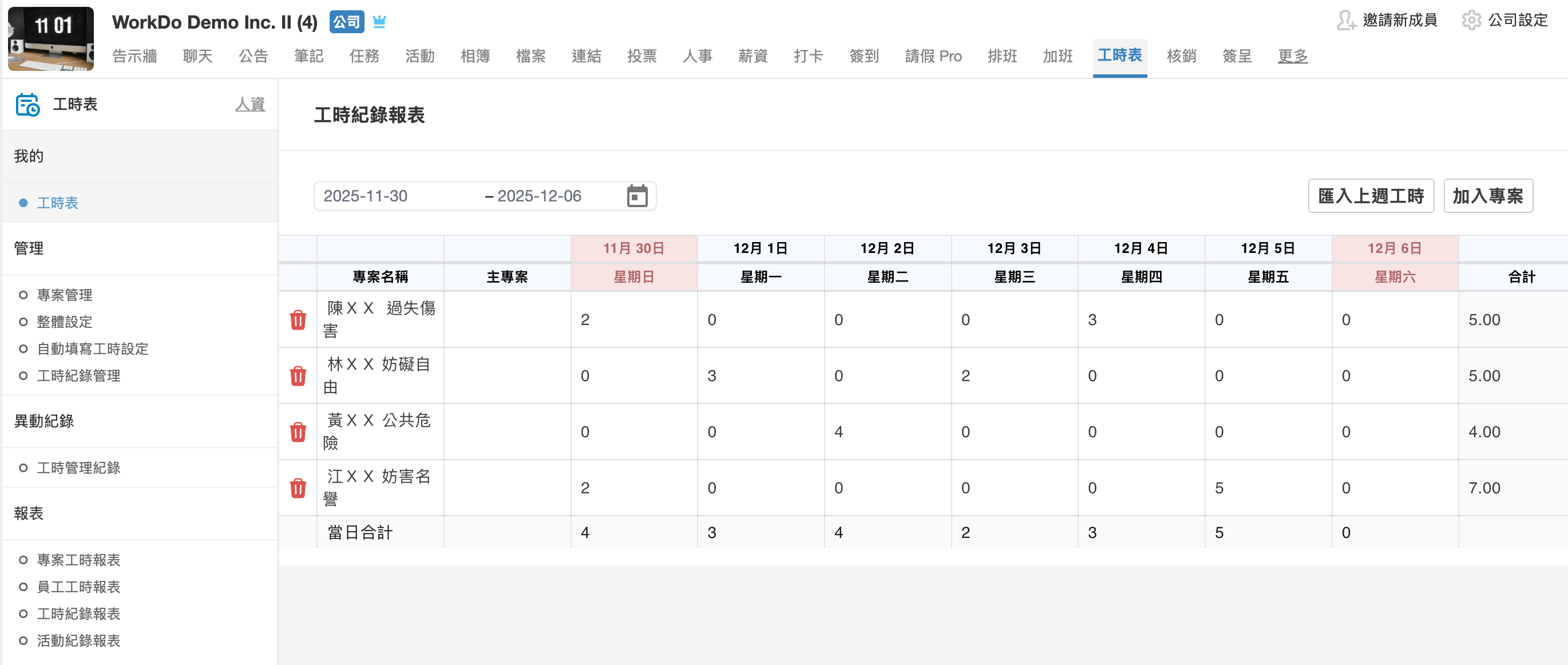Click the company logo thumbnail
This screenshot has width=1568, height=665.
point(50,38)
